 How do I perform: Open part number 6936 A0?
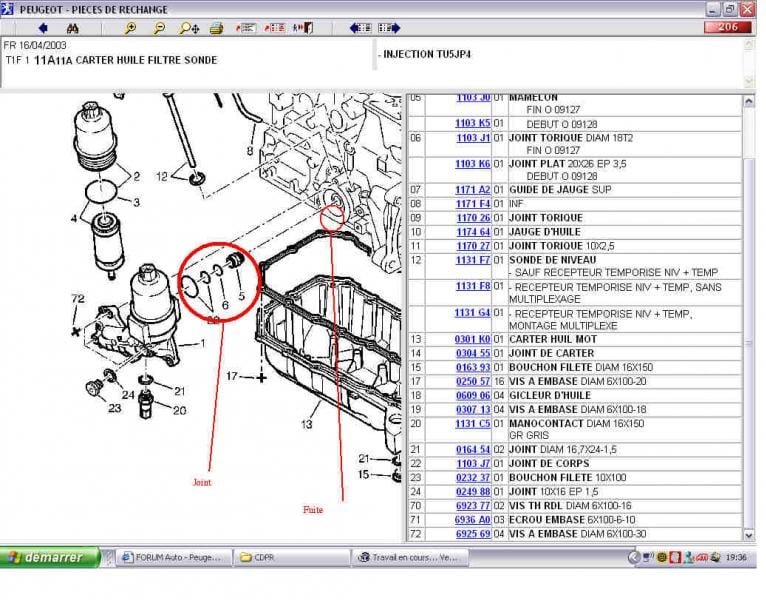tap(472, 520)
